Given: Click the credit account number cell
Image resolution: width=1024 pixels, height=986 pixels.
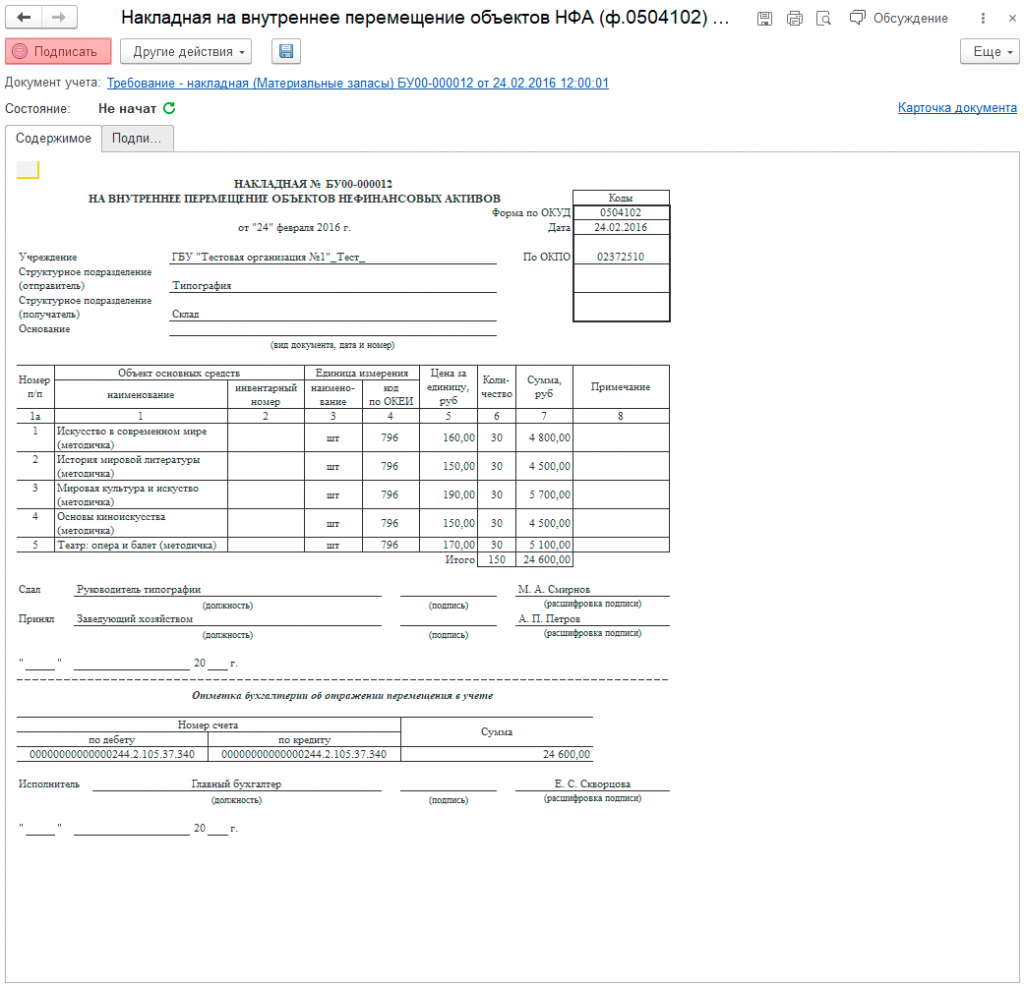Looking at the screenshot, I should coord(304,755).
